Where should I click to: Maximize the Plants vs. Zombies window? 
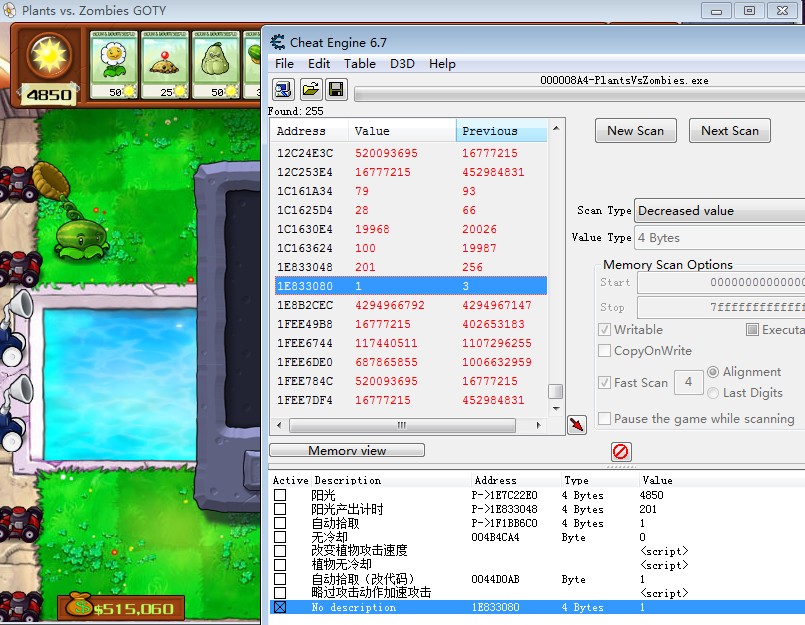(750, 10)
